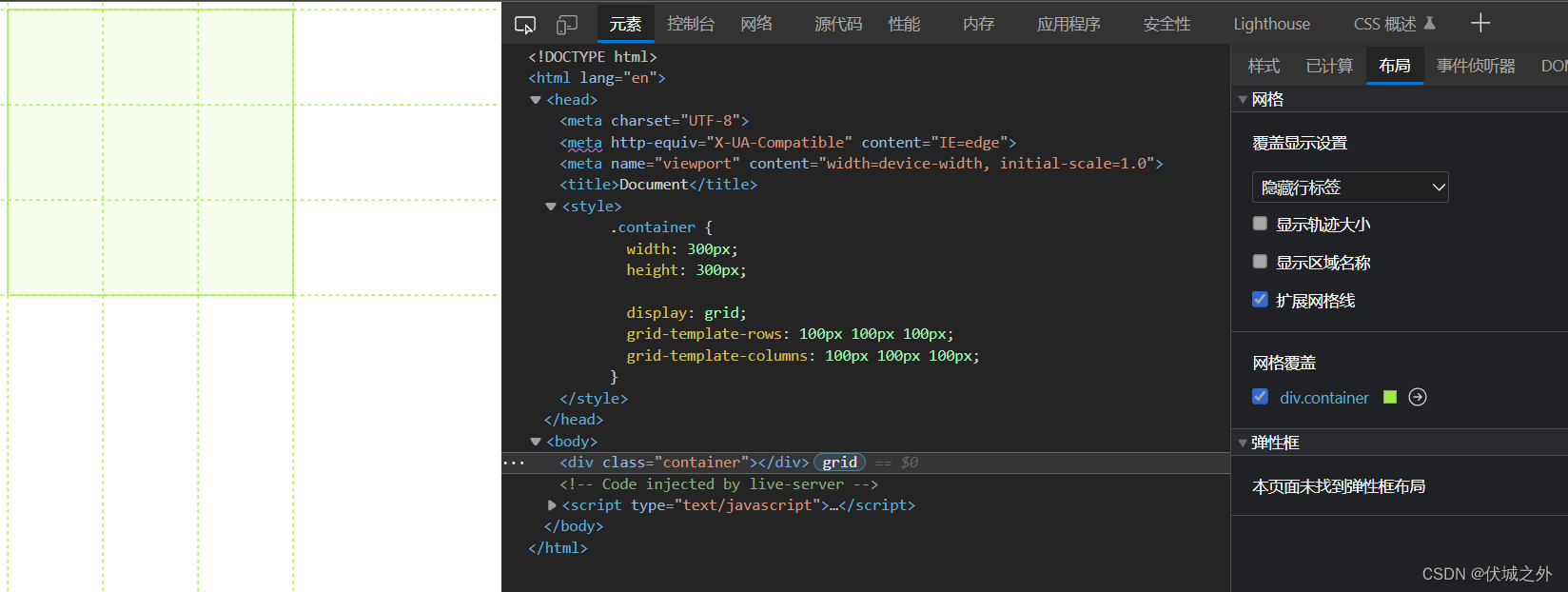Change the div.container green overlay color swatch

(x=1390, y=397)
